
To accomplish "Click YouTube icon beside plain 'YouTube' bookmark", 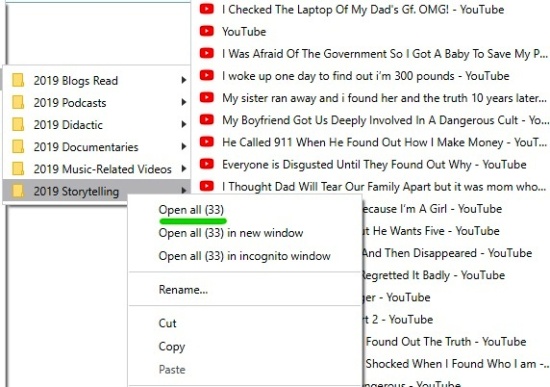I will [x=207, y=31].
